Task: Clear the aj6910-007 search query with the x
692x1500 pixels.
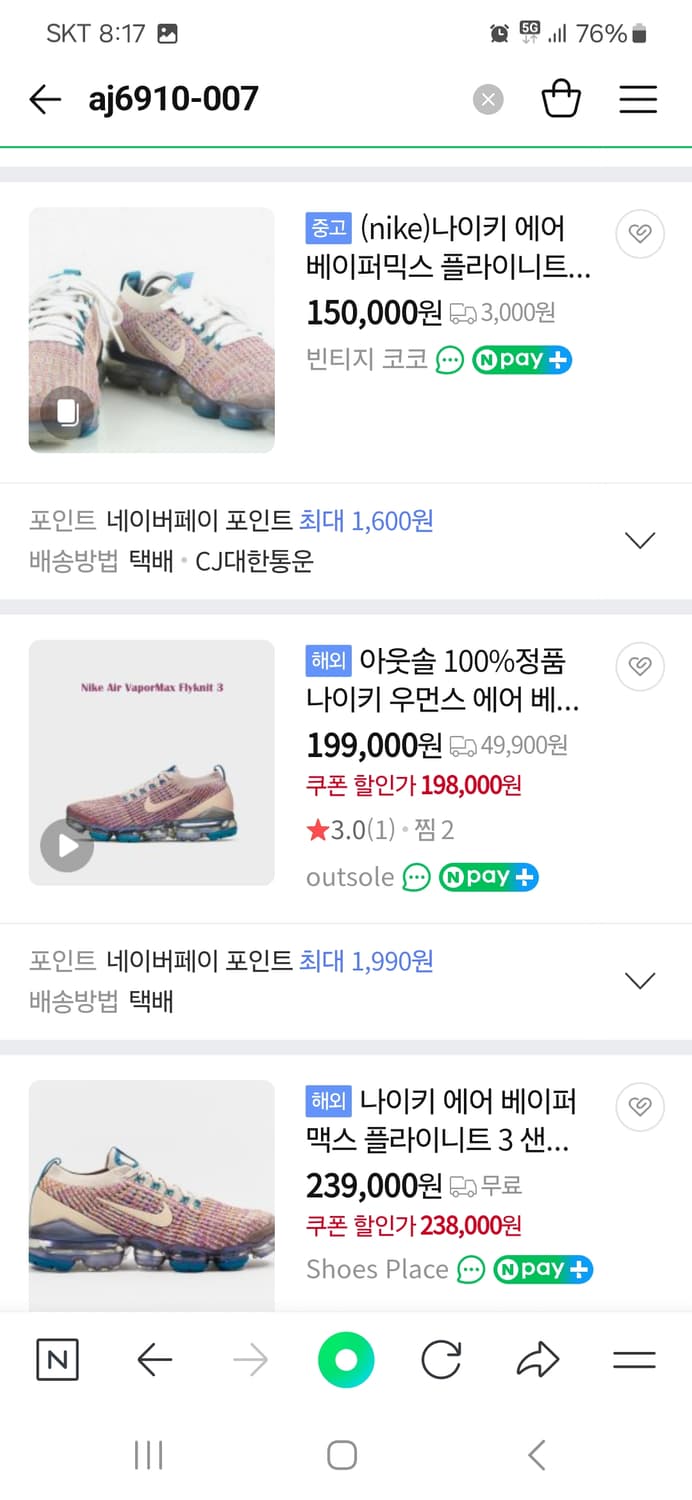Action: [x=487, y=99]
